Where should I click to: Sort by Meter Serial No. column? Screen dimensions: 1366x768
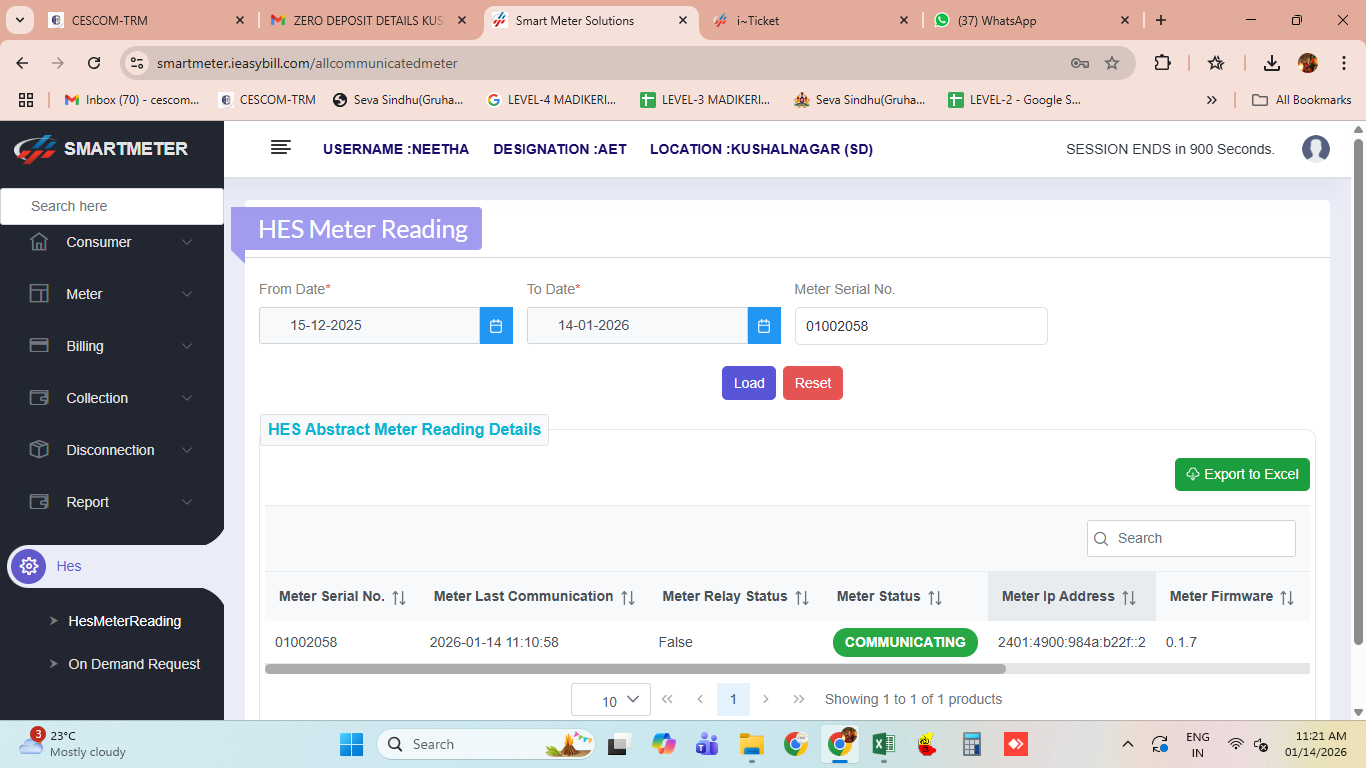coord(399,597)
